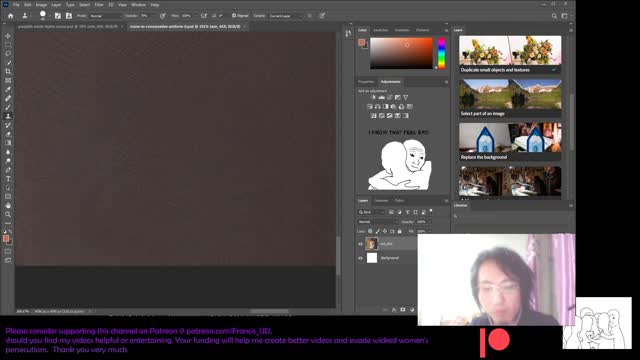
Task: Switch to the Properties tab
Action: [366, 82]
